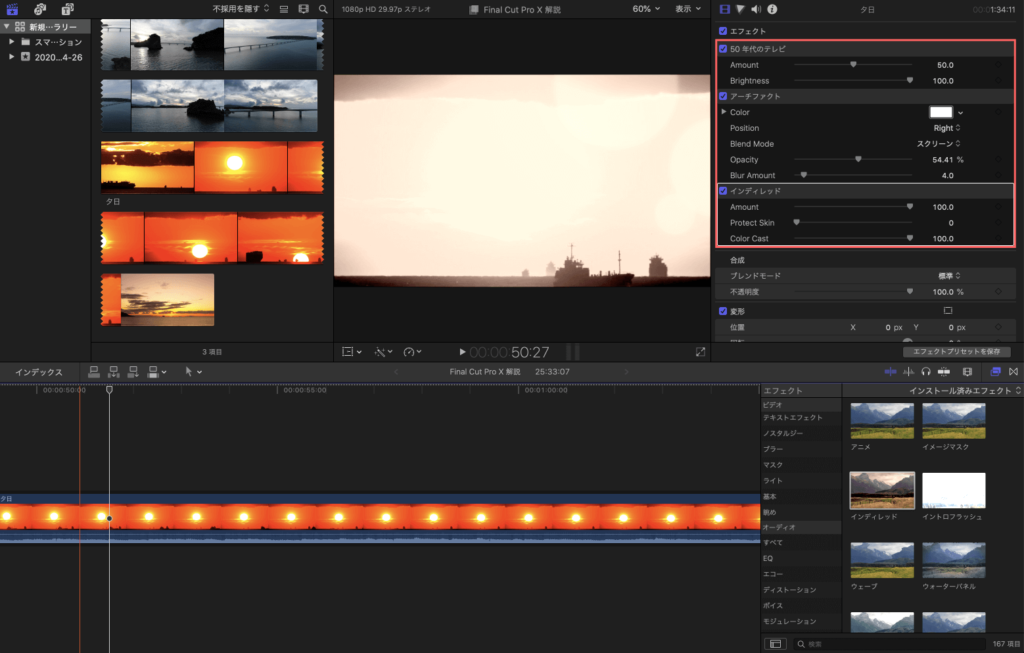Click the effects 検索 search field
Viewport: 1024px width, 653px height.
(x=888, y=644)
